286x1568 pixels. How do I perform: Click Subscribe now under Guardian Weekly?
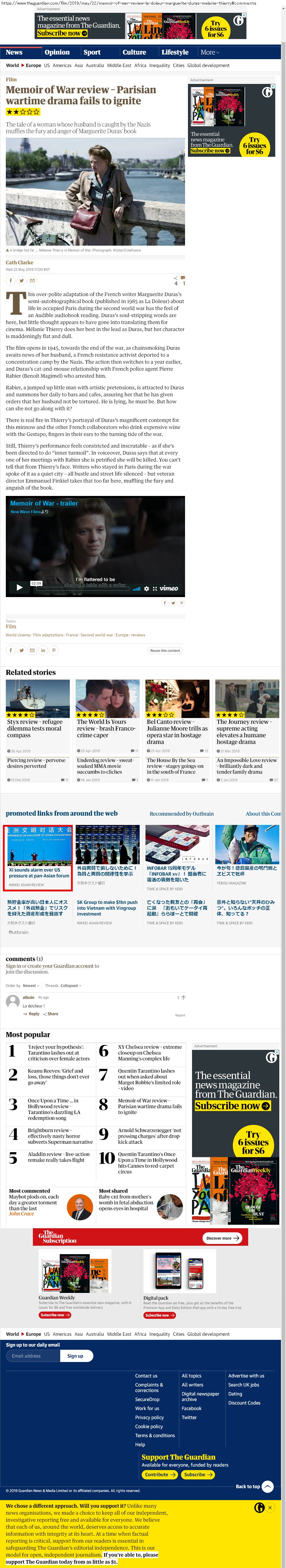[55, 1315]
